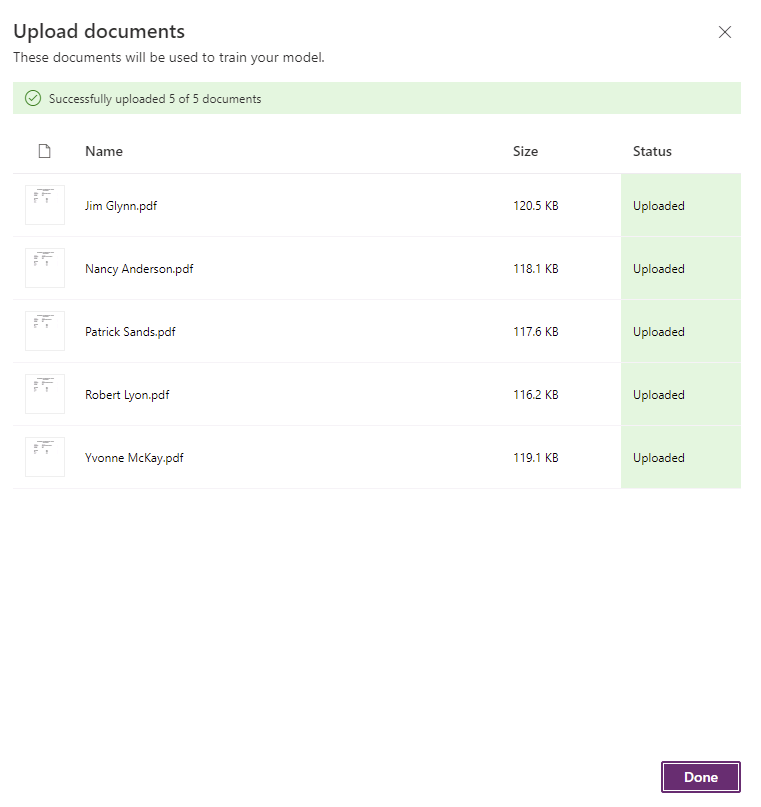Select the Yvonne McKay.pdf file name
This screenshot has width=761, height=807.
coord(134,458)
